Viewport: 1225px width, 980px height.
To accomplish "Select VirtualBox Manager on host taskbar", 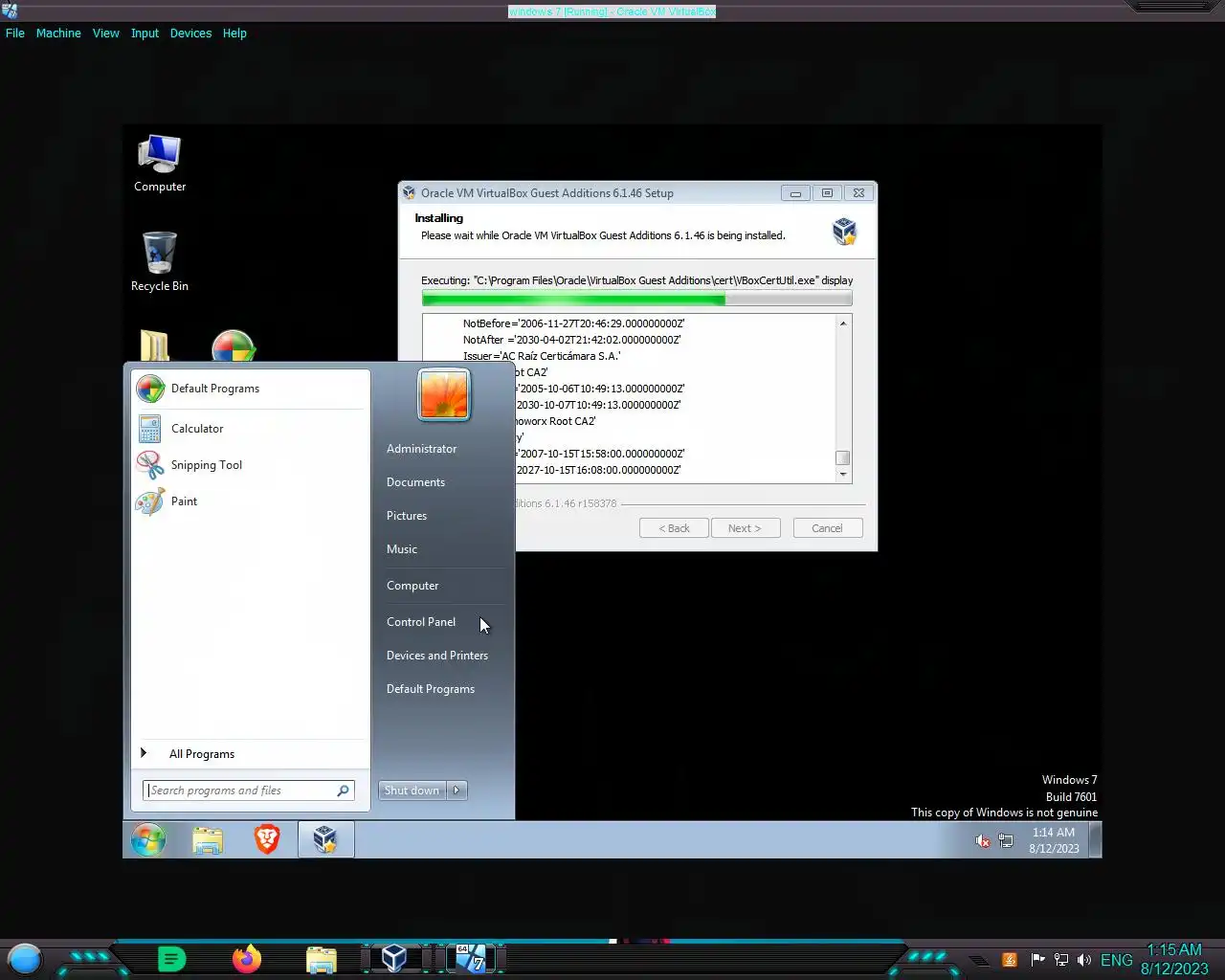I will click(x=394, y=958).
